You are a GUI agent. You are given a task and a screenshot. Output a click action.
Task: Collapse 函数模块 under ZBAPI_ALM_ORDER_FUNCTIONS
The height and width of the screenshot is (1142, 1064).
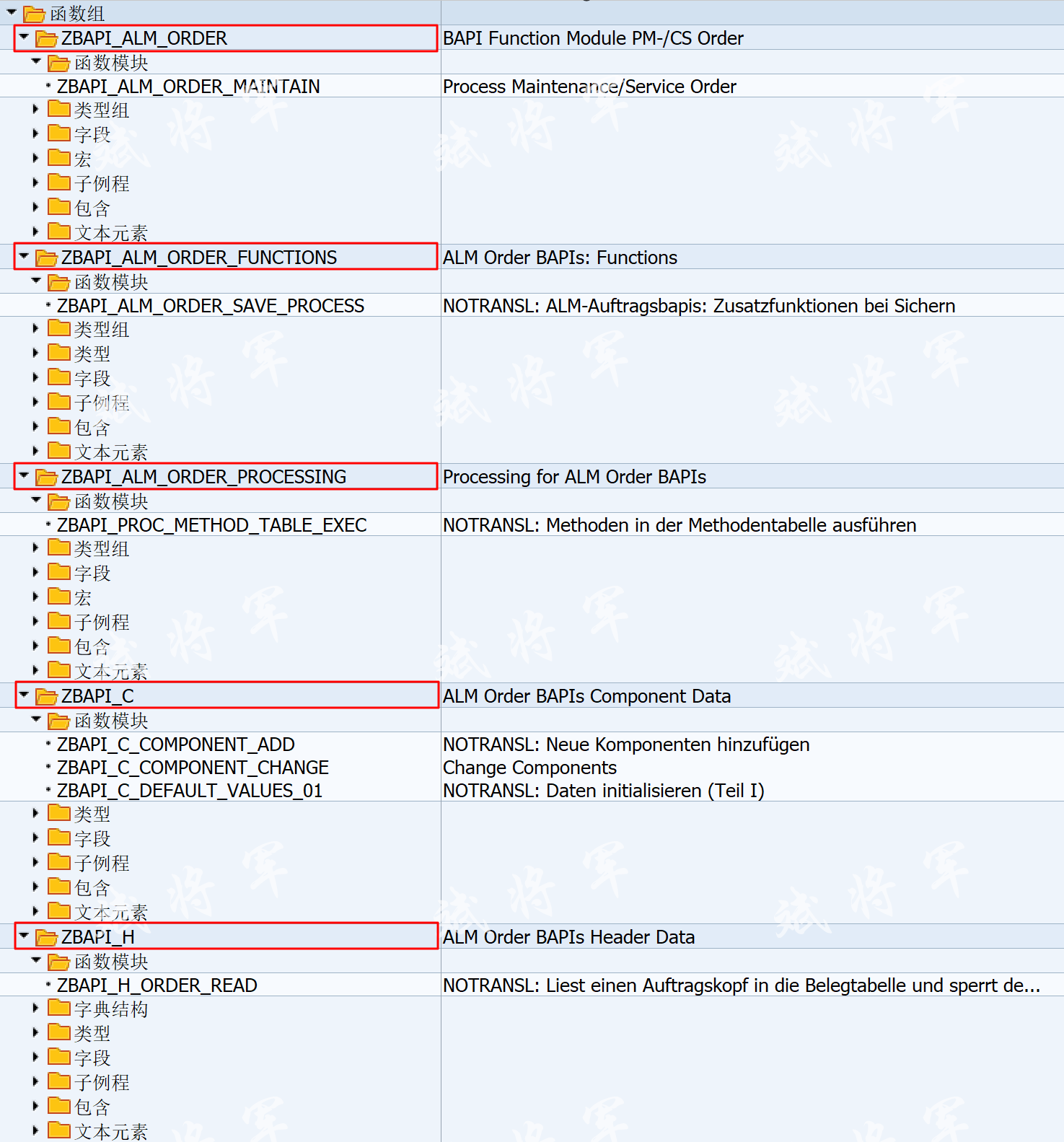[36, 281]
